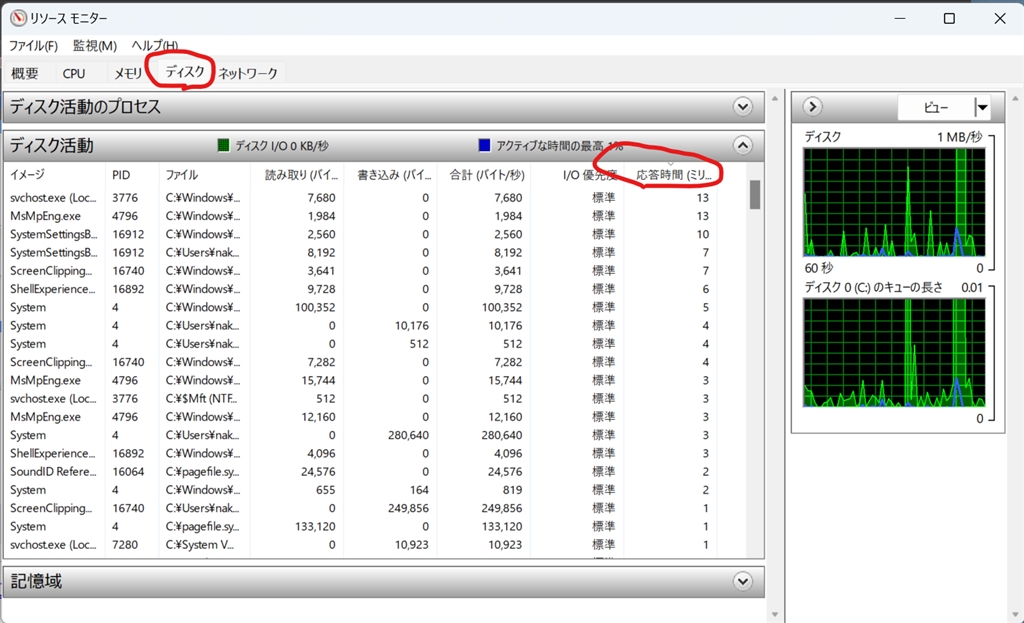Click the ビュー button in graph pane
The image size is (1024, 623).
pyautogui.click(x=936, y=107)
